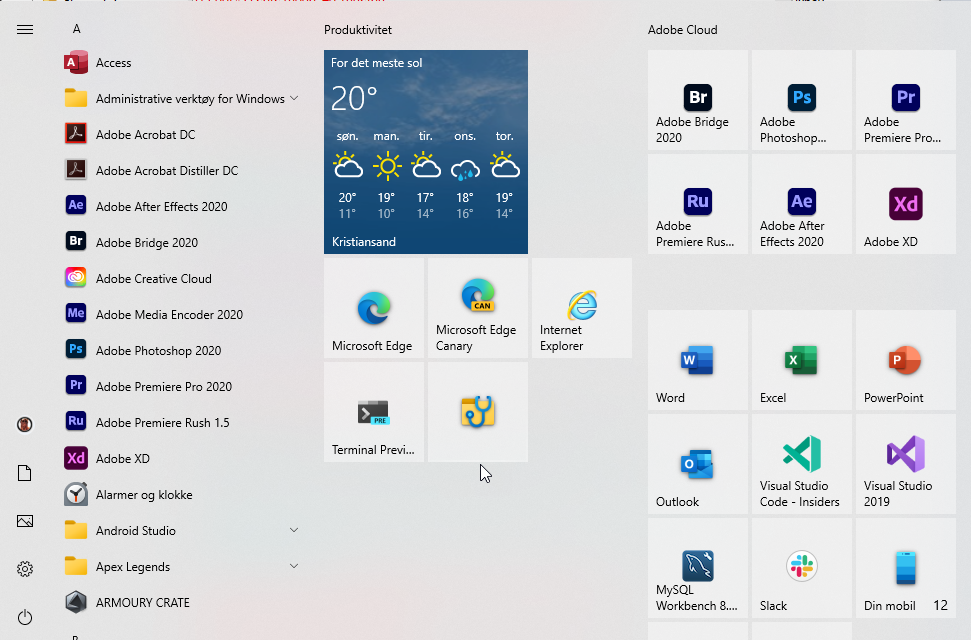Image resolution: width=971 pixels, height=640 pixels.
Task: Open the Outlook tile
Action: click(698, 464)
